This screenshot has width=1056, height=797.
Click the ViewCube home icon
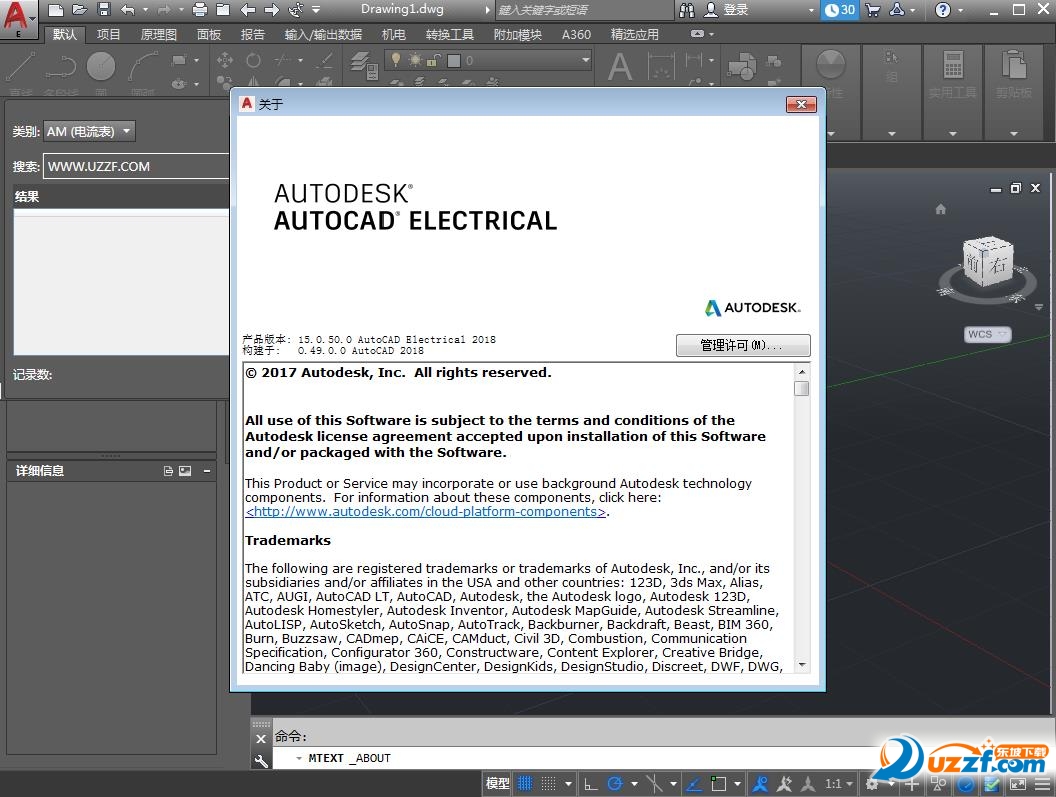pyautogui.click(x=940, y=209)
